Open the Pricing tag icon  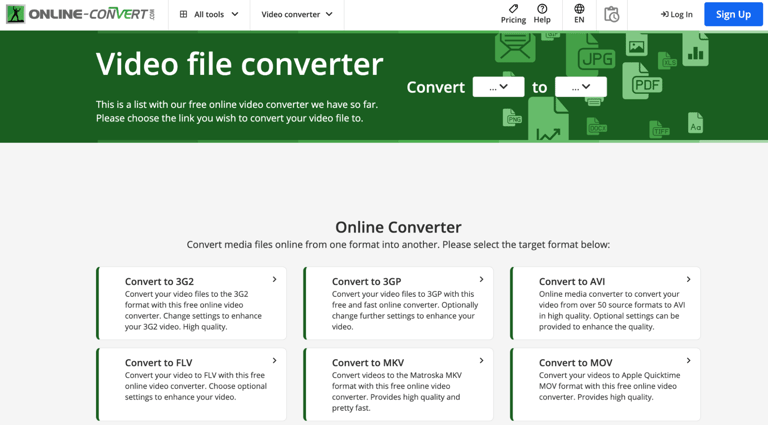[x=513, y=9]
